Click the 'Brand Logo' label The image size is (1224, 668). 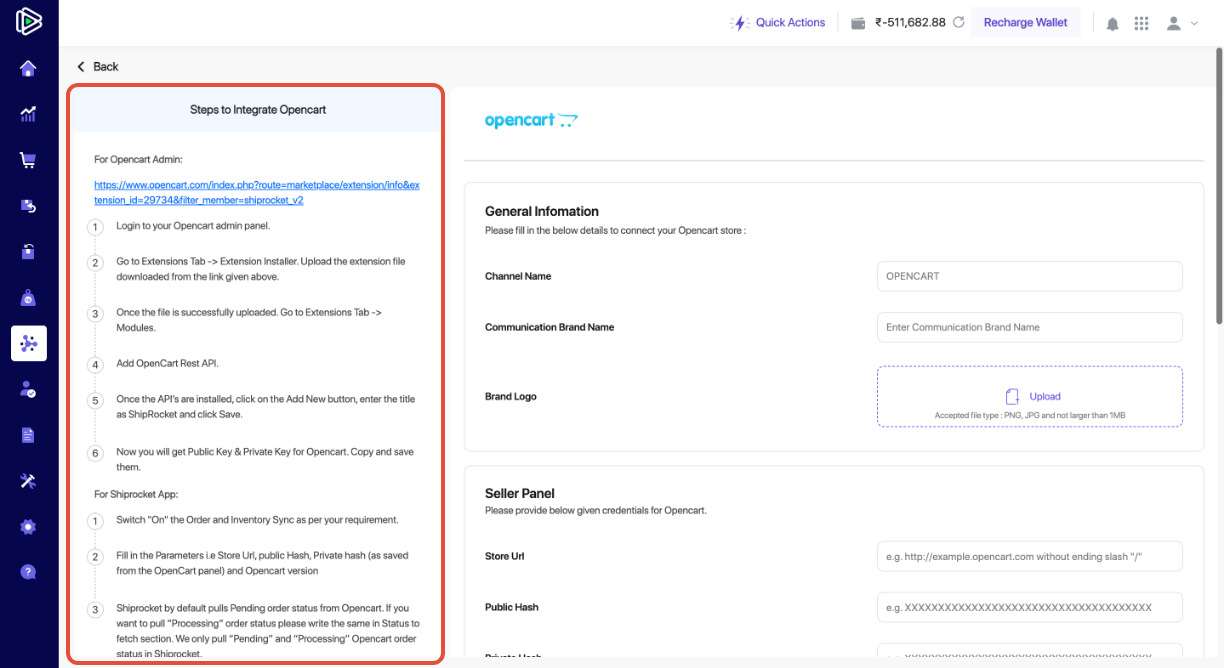[x=511, y=396]
